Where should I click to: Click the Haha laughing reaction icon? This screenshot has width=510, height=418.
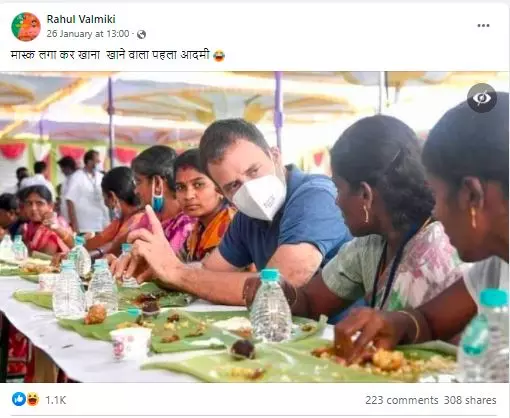point(33,399)
